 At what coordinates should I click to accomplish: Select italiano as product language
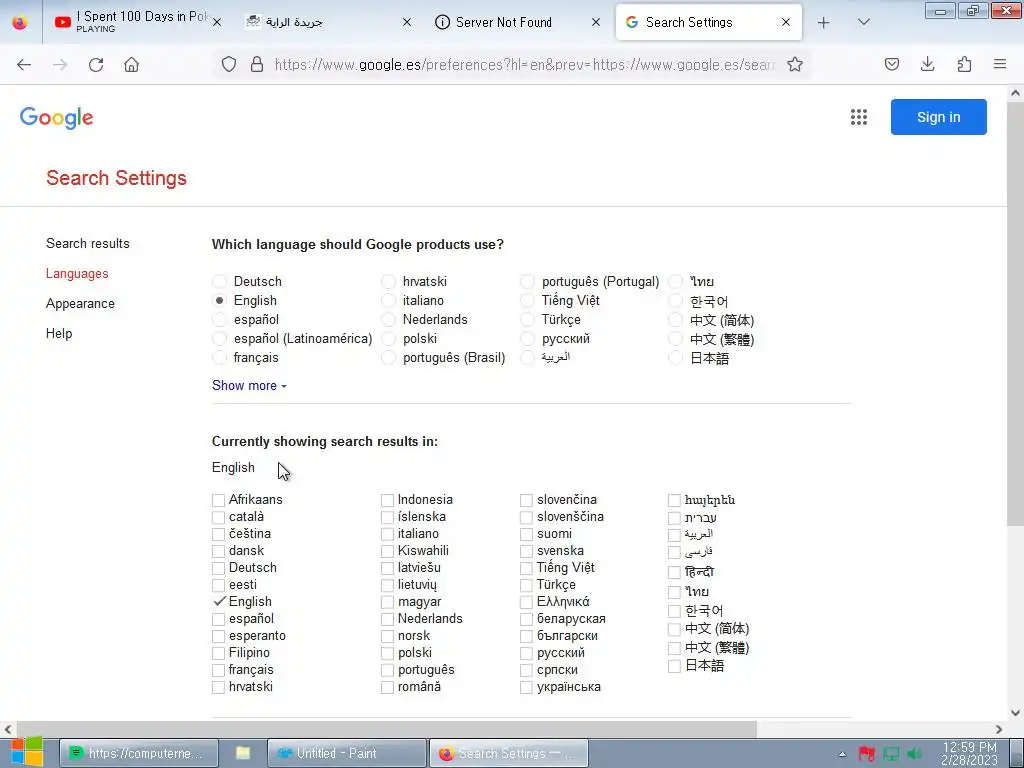click(389, 300)
